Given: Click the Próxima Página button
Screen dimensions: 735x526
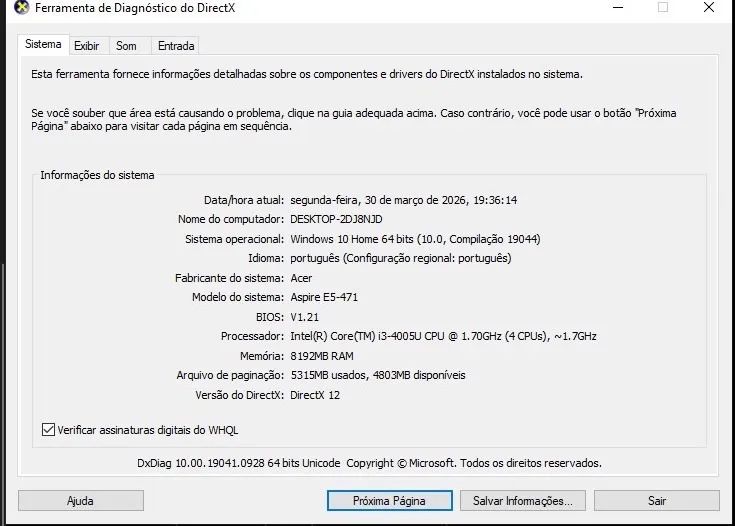Looking at the screenshot, I should 390,501.
